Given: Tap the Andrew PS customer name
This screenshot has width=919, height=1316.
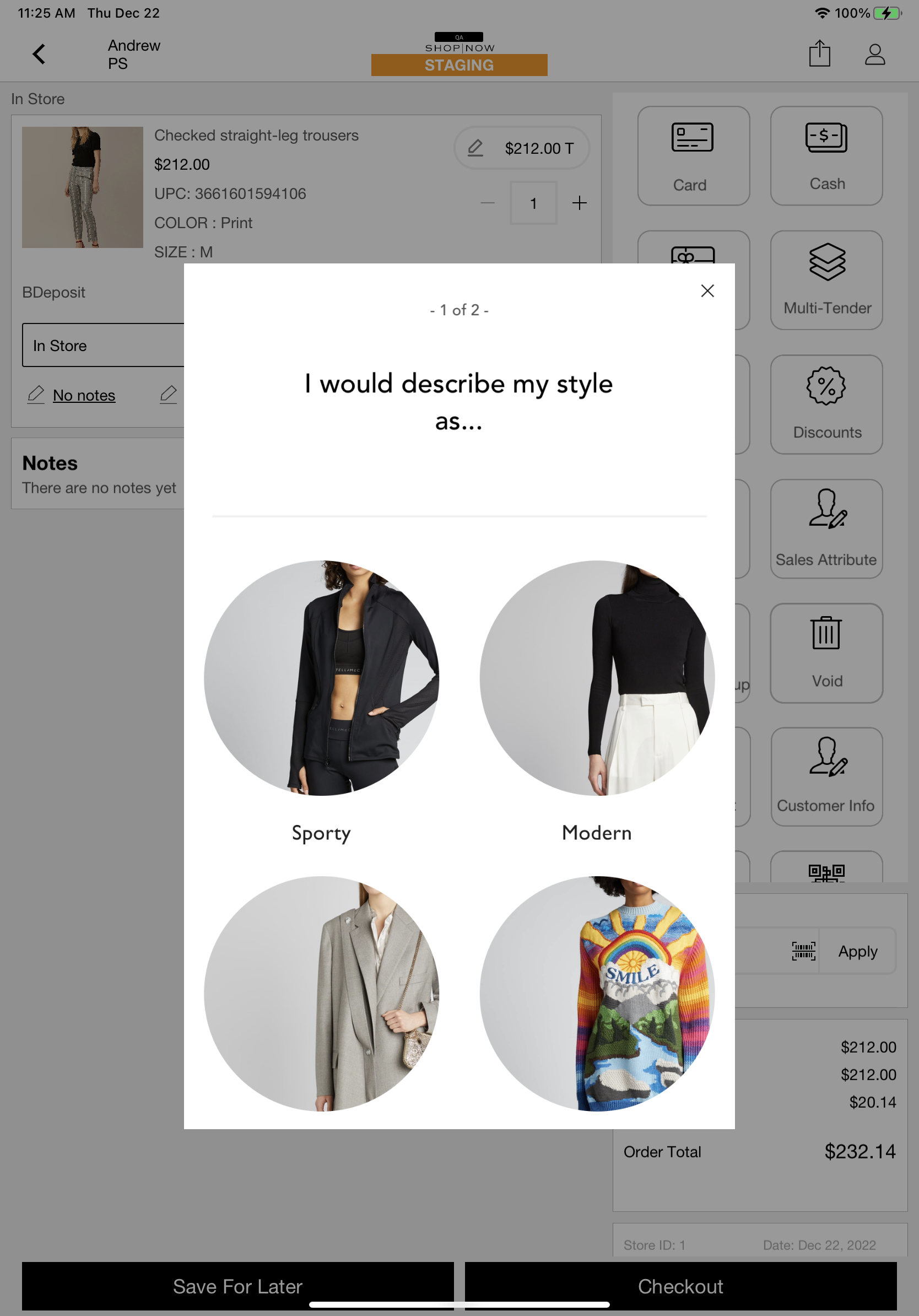Looking at the screenshot, I should (x=134, y=55).
